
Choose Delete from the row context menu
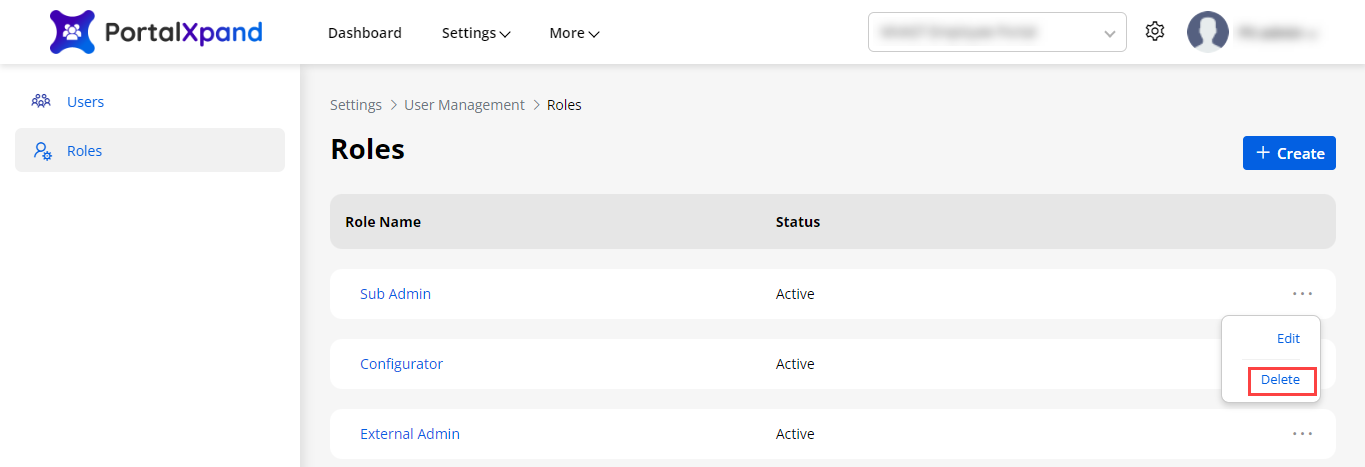coord(1280,380)
